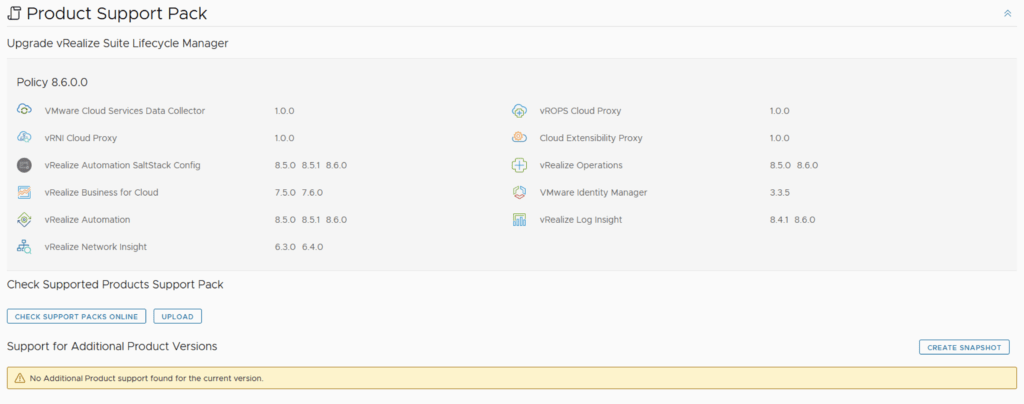Click the Create Snapshot button
This screenshot has height=404, width=1024.
coord(964,347)
